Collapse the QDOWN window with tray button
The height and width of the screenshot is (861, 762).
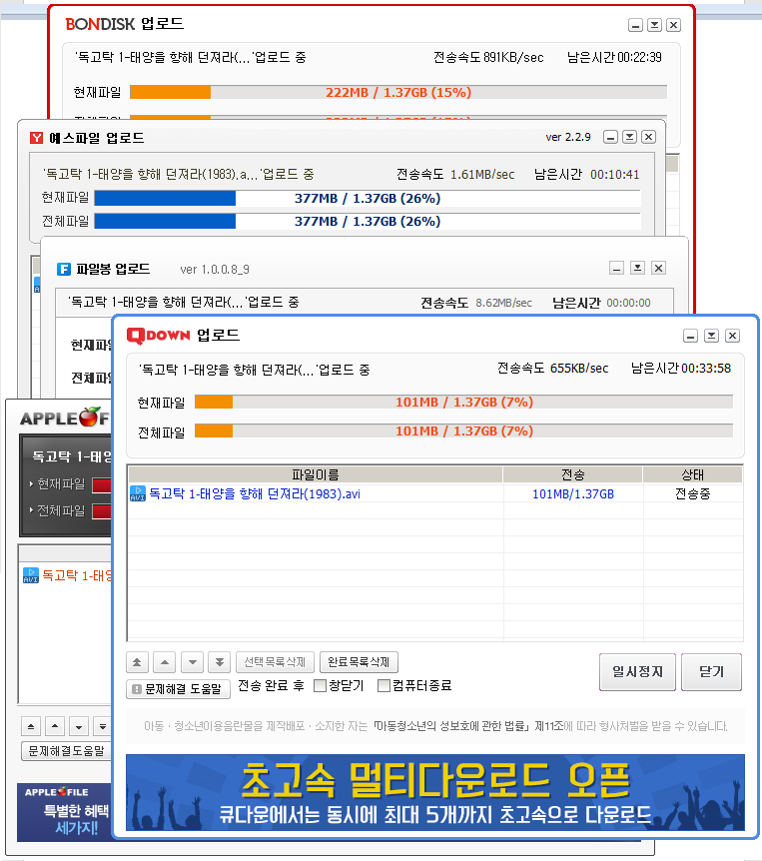(711, 336)
